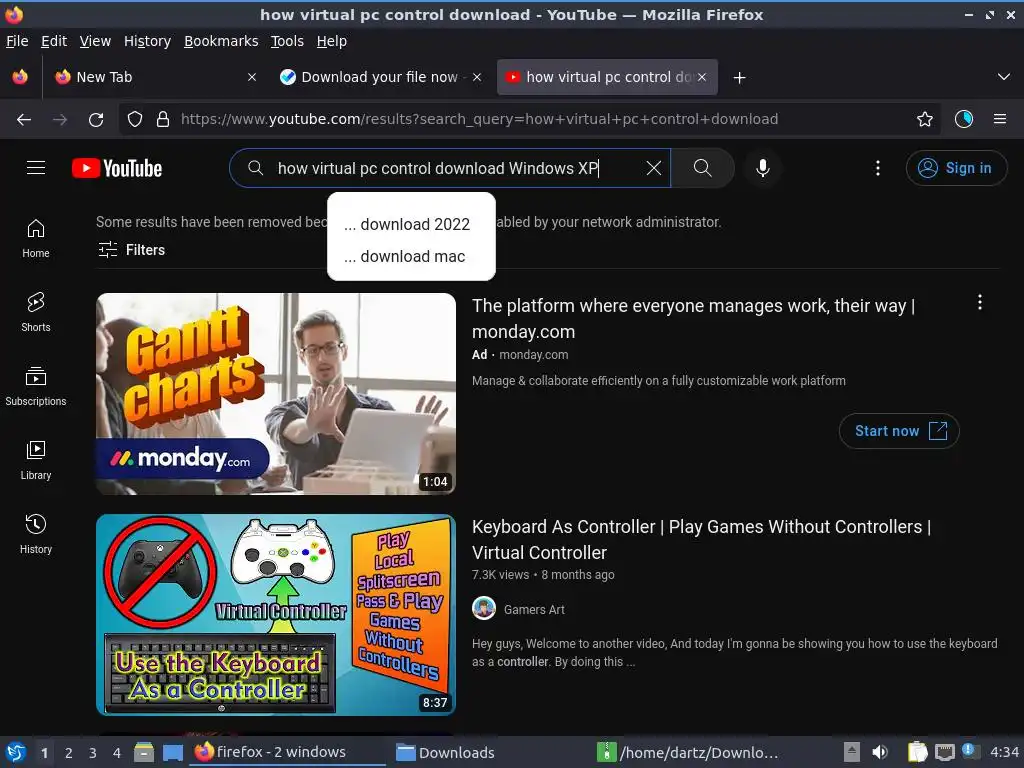The height and width of the screenshot is (768, 1024).
Task: Switch to workspace 3 on taskbar
Action: coord(92,753)
